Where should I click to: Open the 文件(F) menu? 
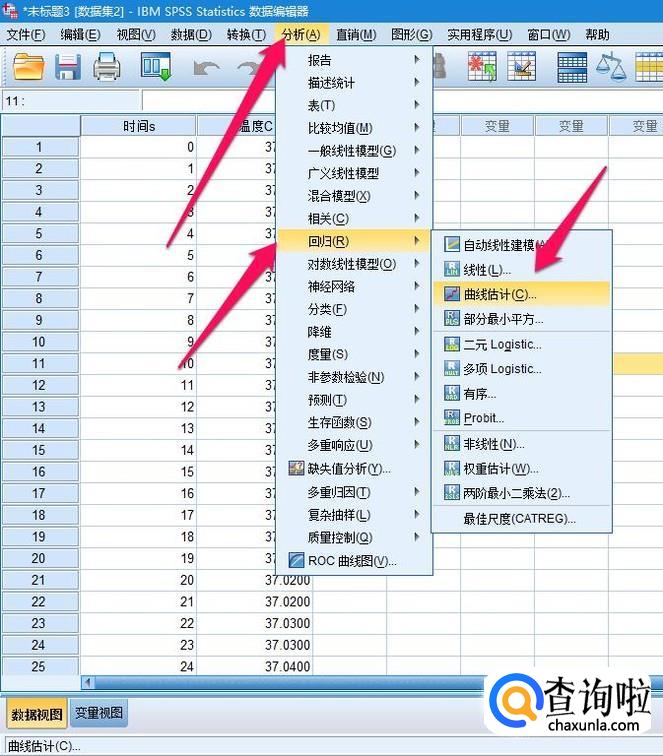26,35
